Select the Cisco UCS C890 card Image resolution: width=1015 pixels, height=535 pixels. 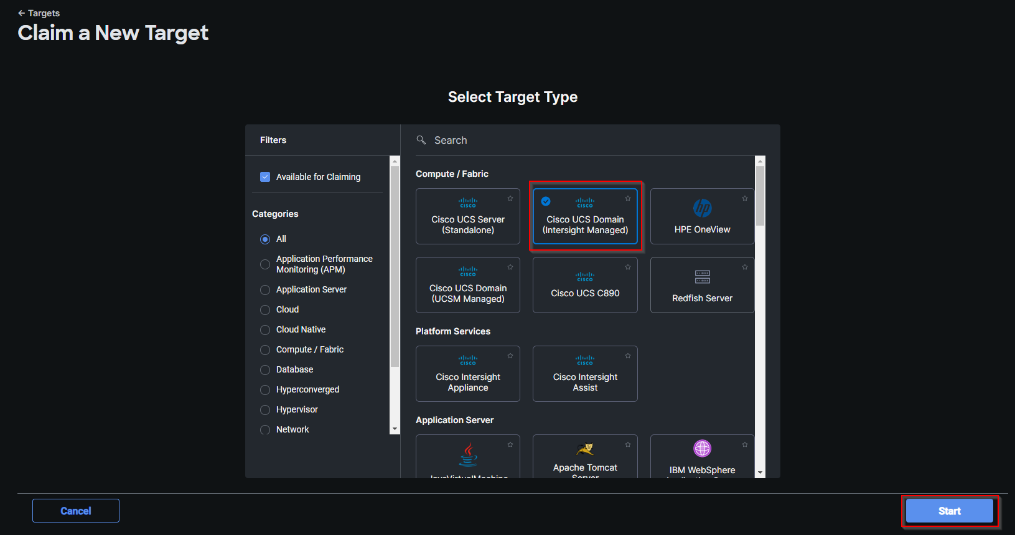pyautogui.click(x=585, y=285)
